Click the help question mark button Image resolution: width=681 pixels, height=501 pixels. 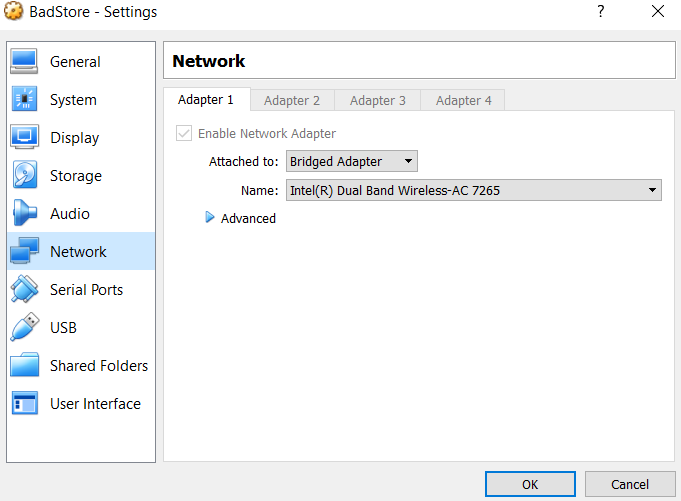pos(601,12)
